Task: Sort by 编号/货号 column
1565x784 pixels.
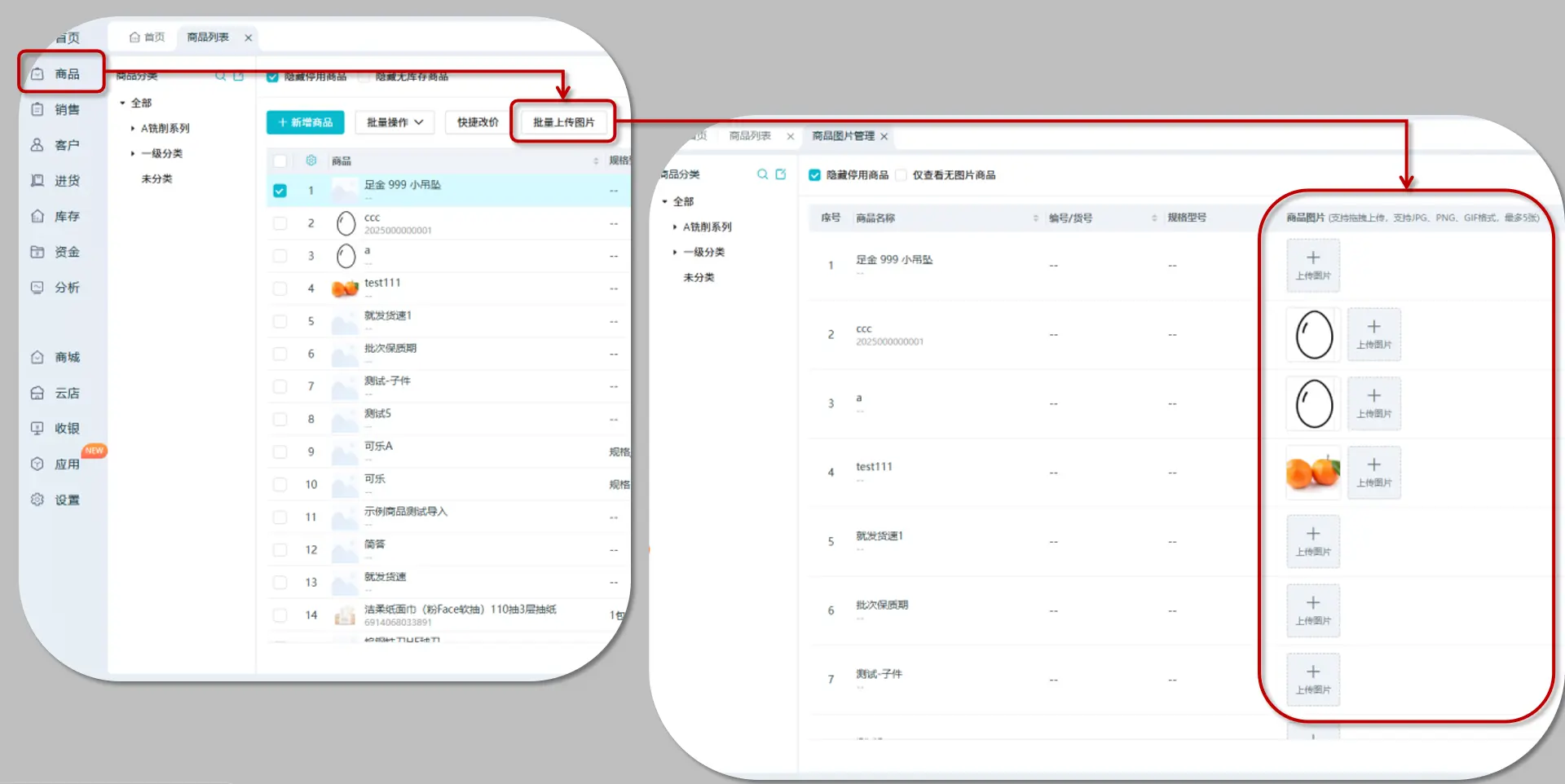Action: pos(1154,218)
